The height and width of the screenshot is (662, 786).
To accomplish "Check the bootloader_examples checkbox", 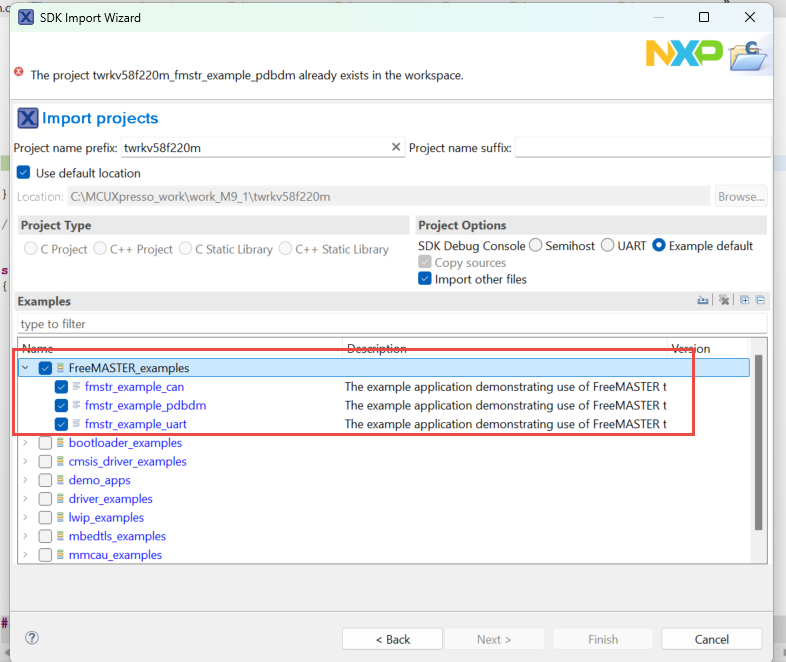I will [45, 443].
